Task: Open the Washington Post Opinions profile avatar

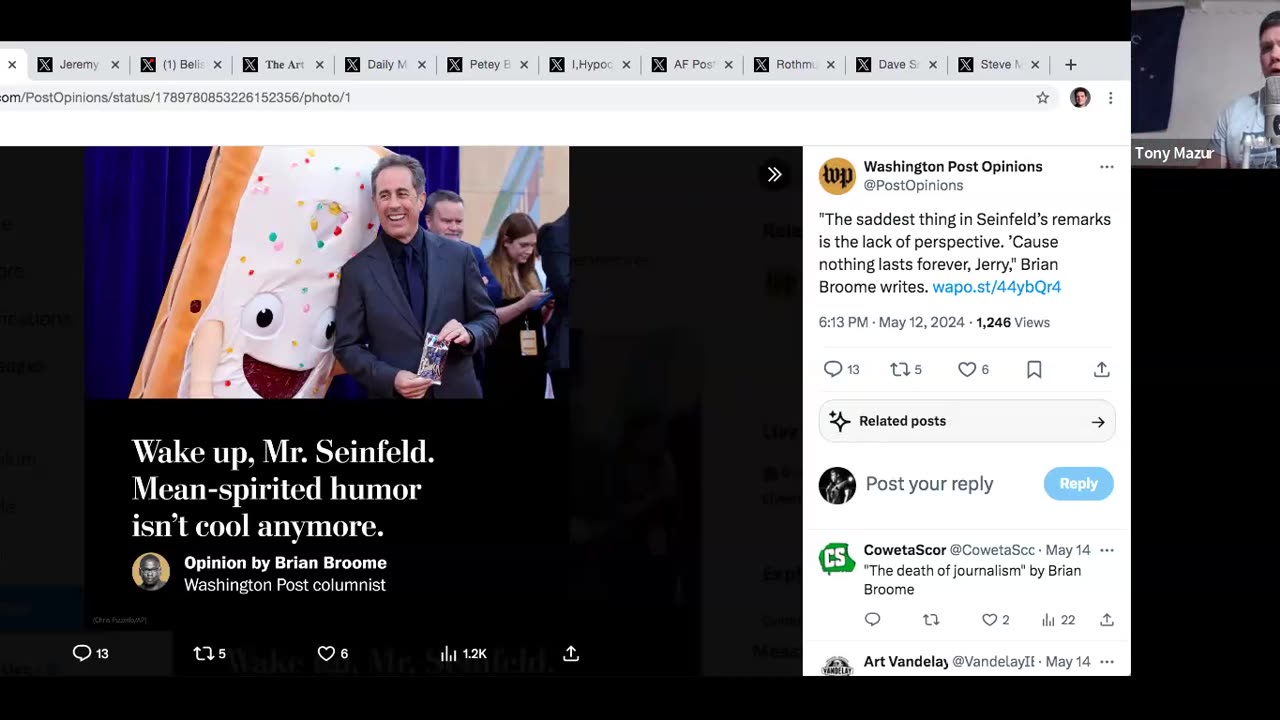Action: tap(837, 176)
